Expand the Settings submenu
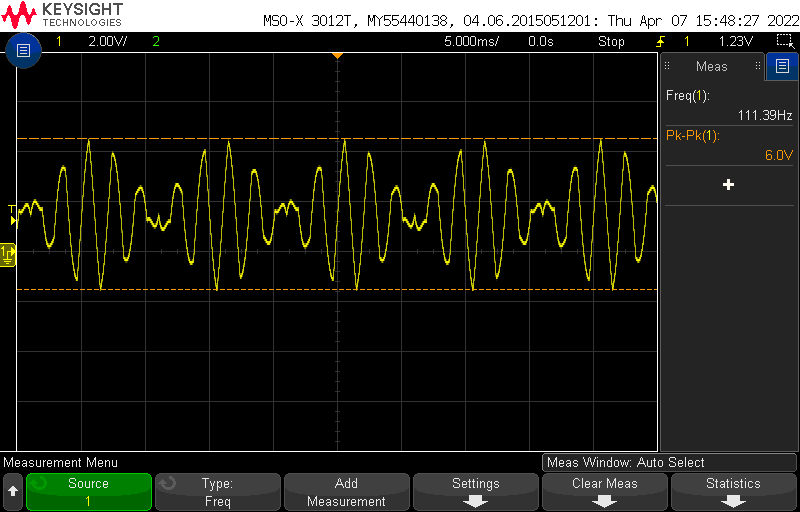The image size is (800, 512). tap(475, 492)
